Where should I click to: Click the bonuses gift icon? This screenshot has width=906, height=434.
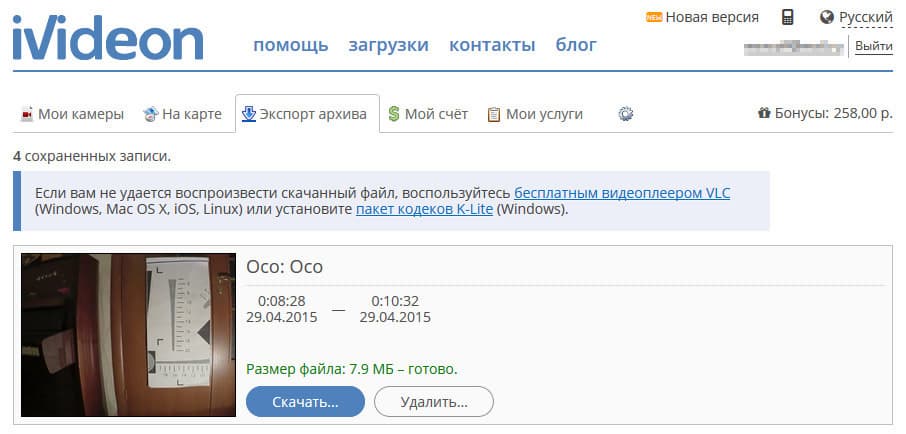click(x=764, y=114)
